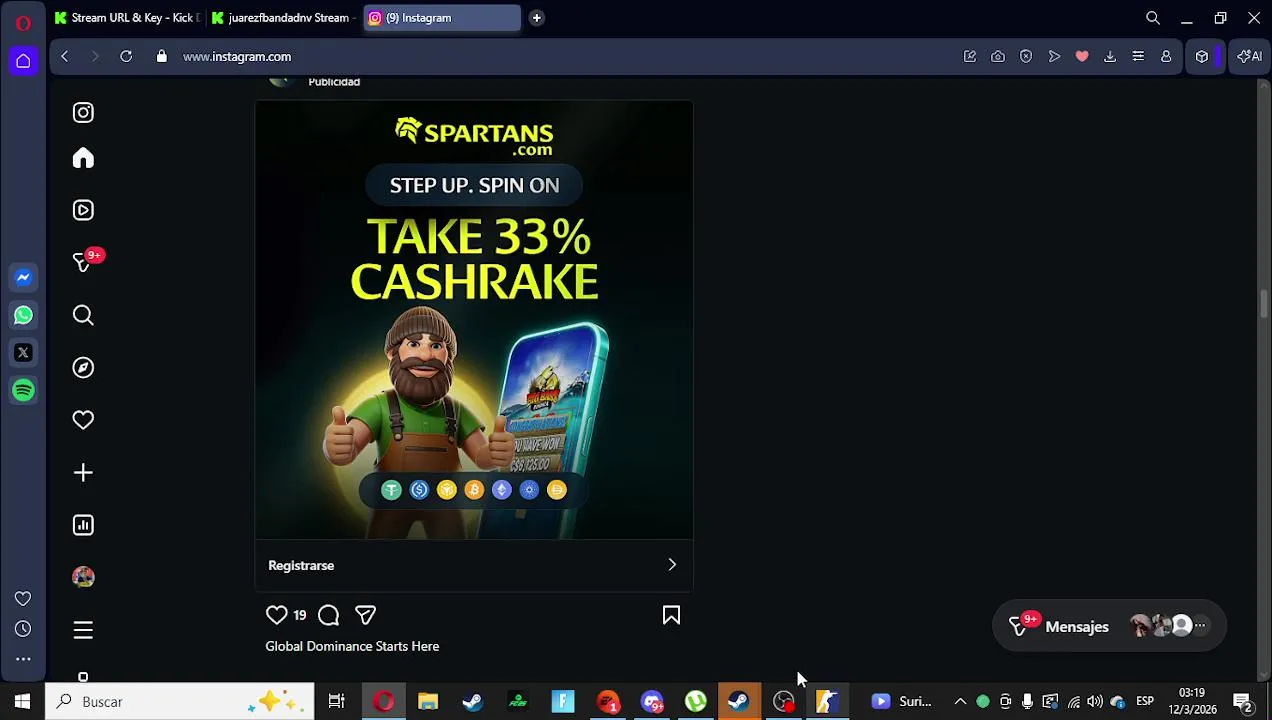Open Spartans ad image
The width and height of the screenshot is (1272, 720).
tap(474, 320)
